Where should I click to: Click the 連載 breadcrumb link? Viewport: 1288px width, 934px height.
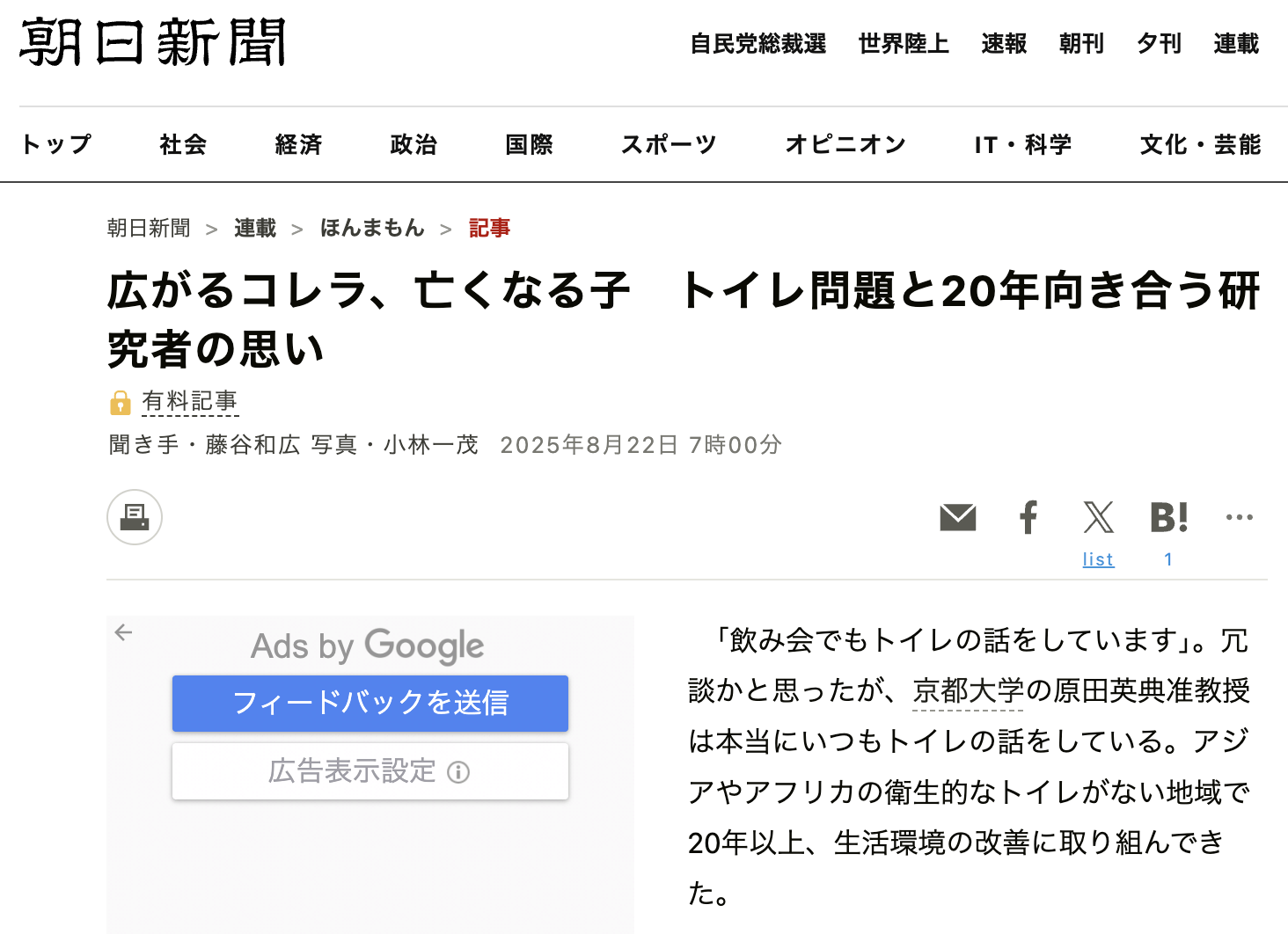255,229
